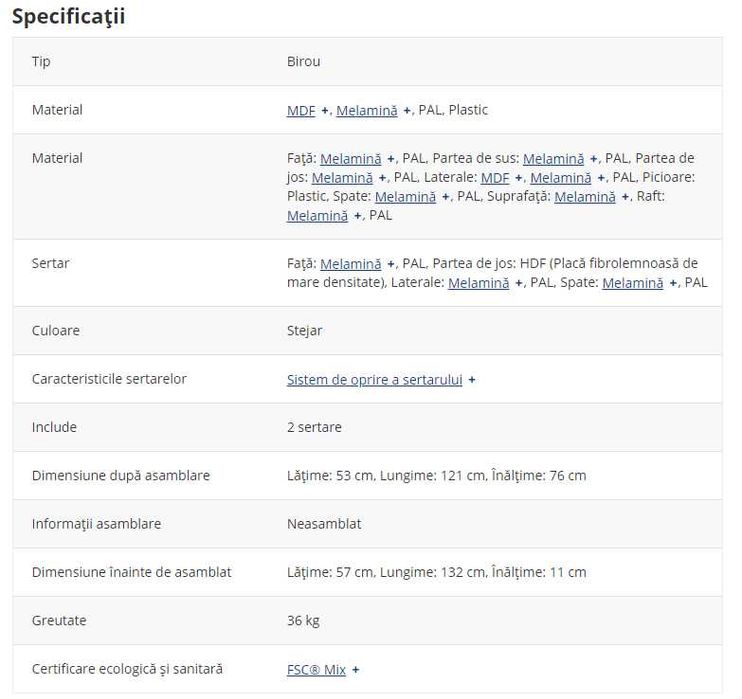The width and height of the screenshot is (742, 699).
Task: Click plus icon next to FSC® Mix
Action: (x=355, y=670)
